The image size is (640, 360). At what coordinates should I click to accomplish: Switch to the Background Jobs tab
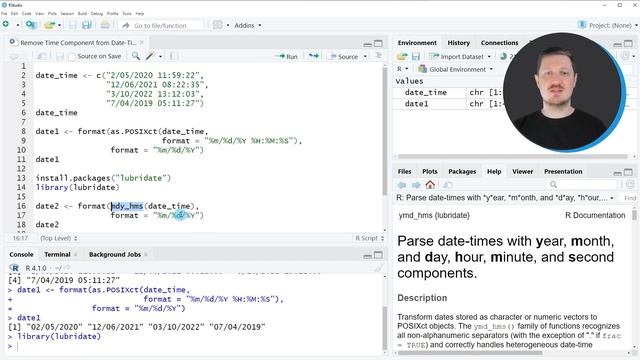115,254
